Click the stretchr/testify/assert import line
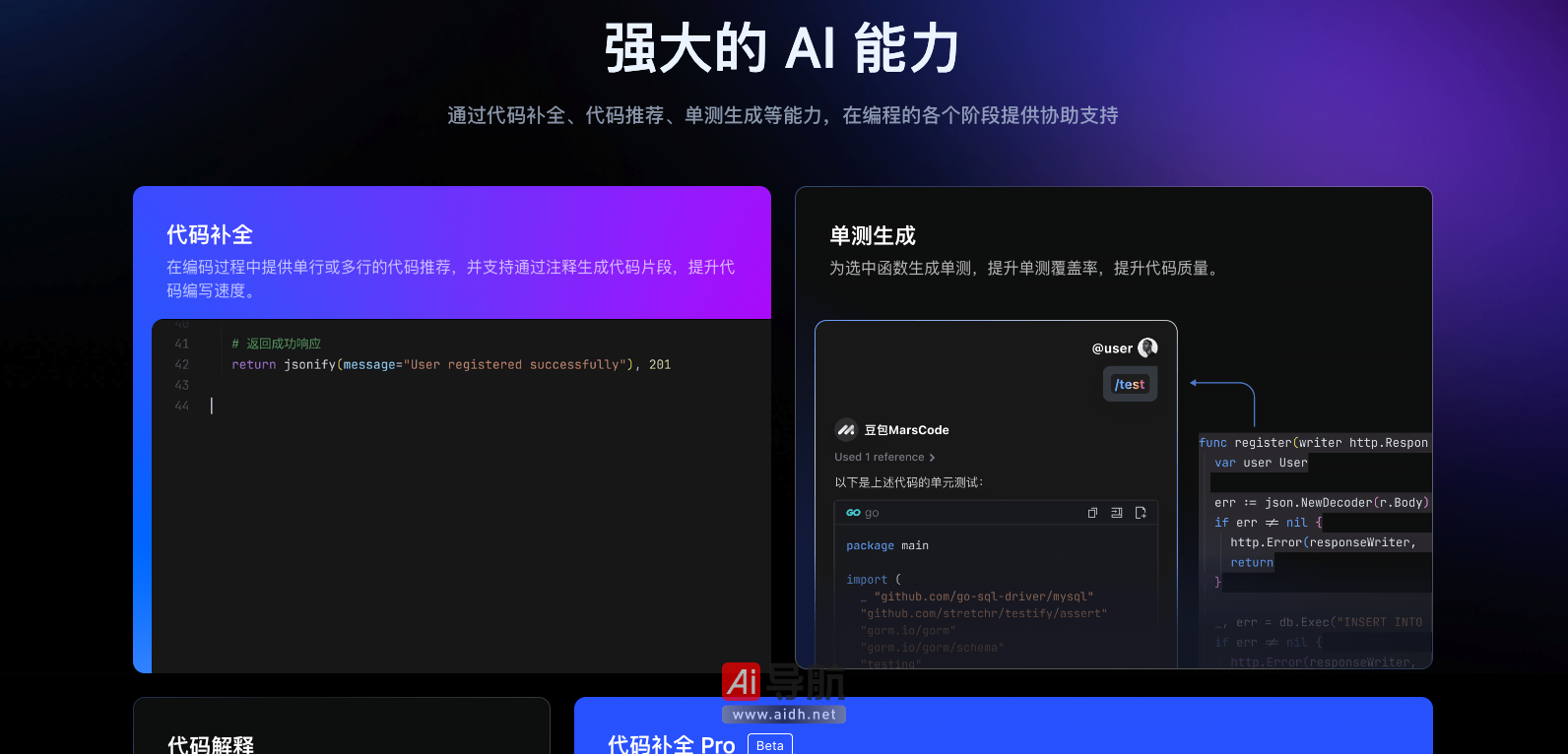Screen dimensions: 1568x754 click(984, 613)
